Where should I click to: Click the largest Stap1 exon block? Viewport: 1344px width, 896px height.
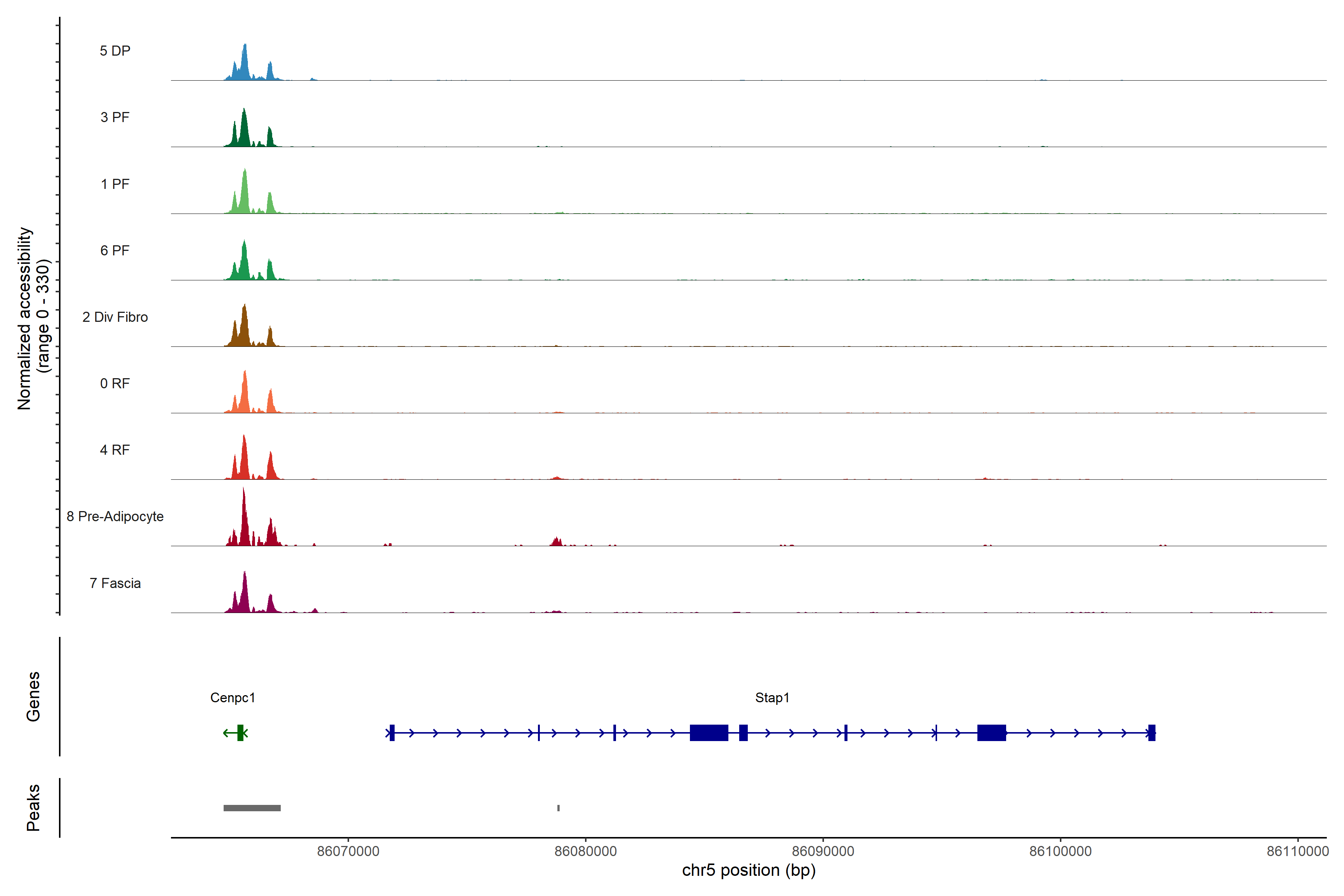tap(709, 732)
